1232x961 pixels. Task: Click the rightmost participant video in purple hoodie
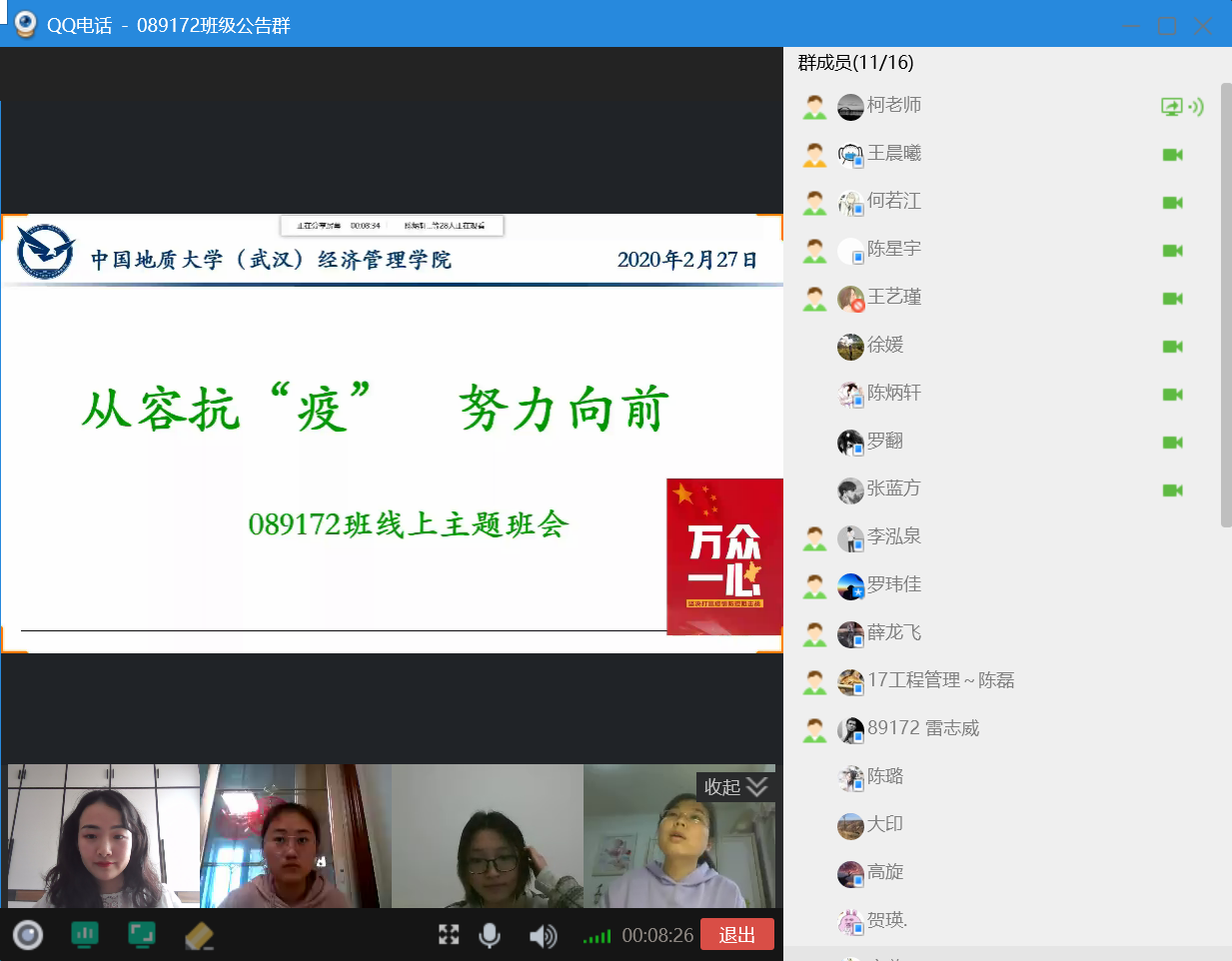(679, 836)
